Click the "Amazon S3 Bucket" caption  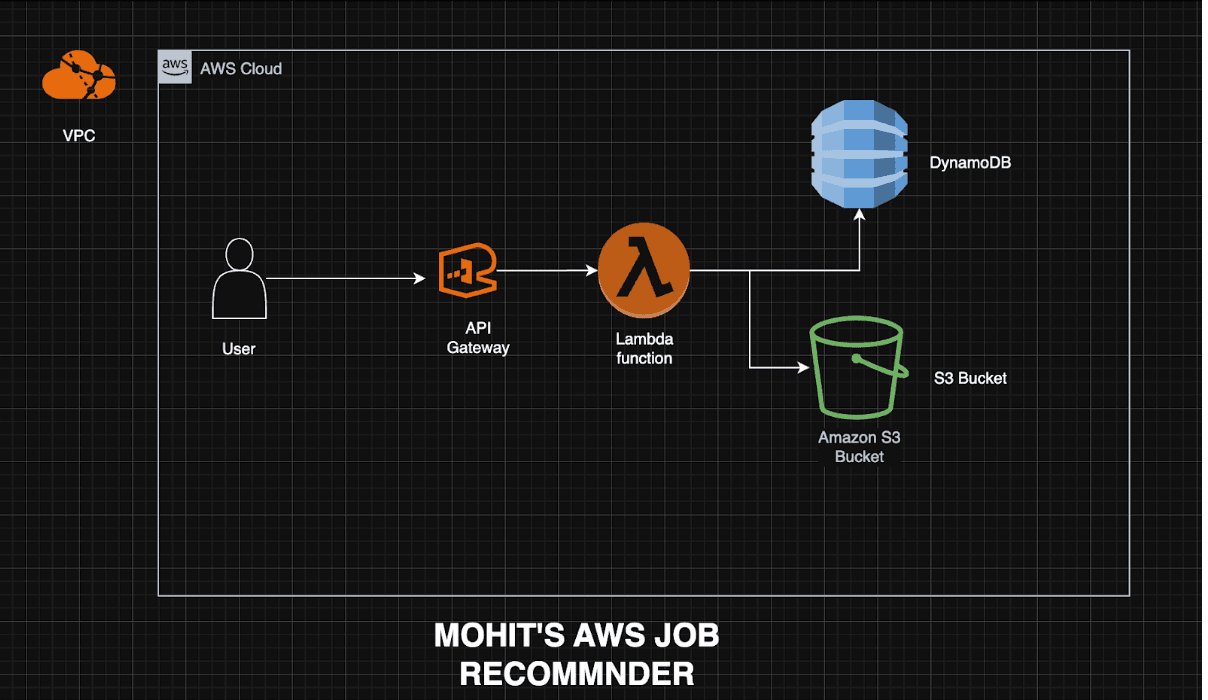pos(860,446)
